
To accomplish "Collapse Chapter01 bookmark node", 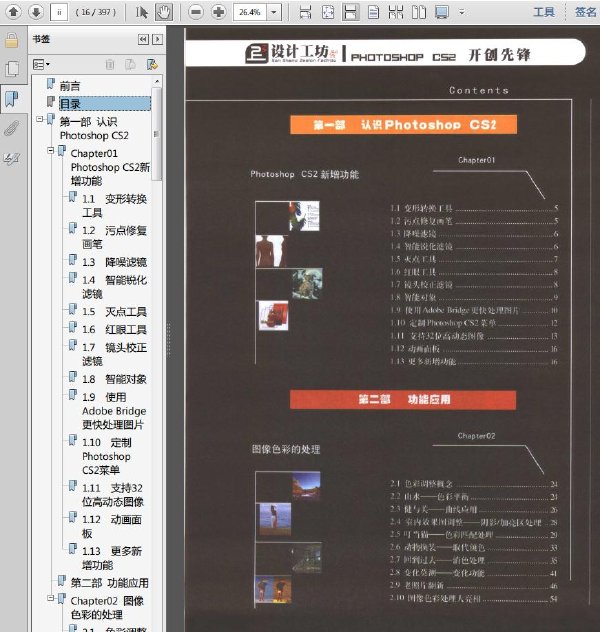I will (50, 151).
